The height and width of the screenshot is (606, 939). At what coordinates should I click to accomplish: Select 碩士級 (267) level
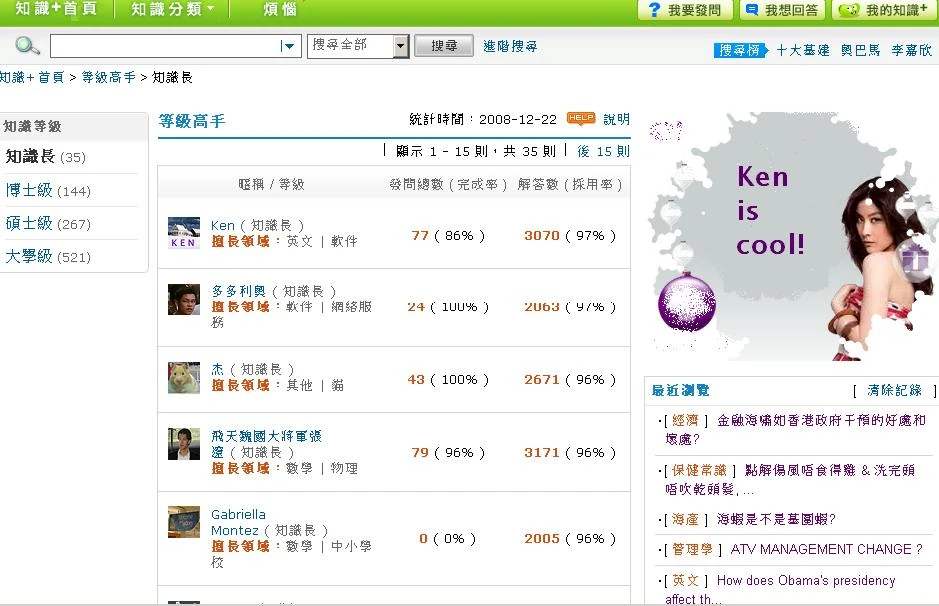coord(48,223)
